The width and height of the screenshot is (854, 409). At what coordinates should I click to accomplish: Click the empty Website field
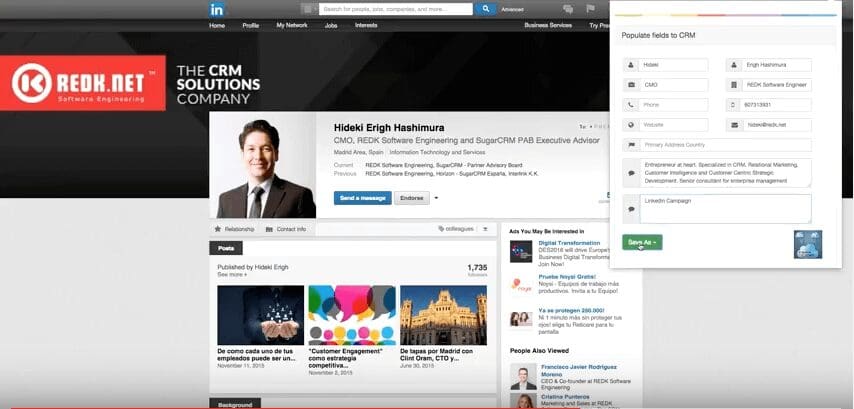(673, 125)
